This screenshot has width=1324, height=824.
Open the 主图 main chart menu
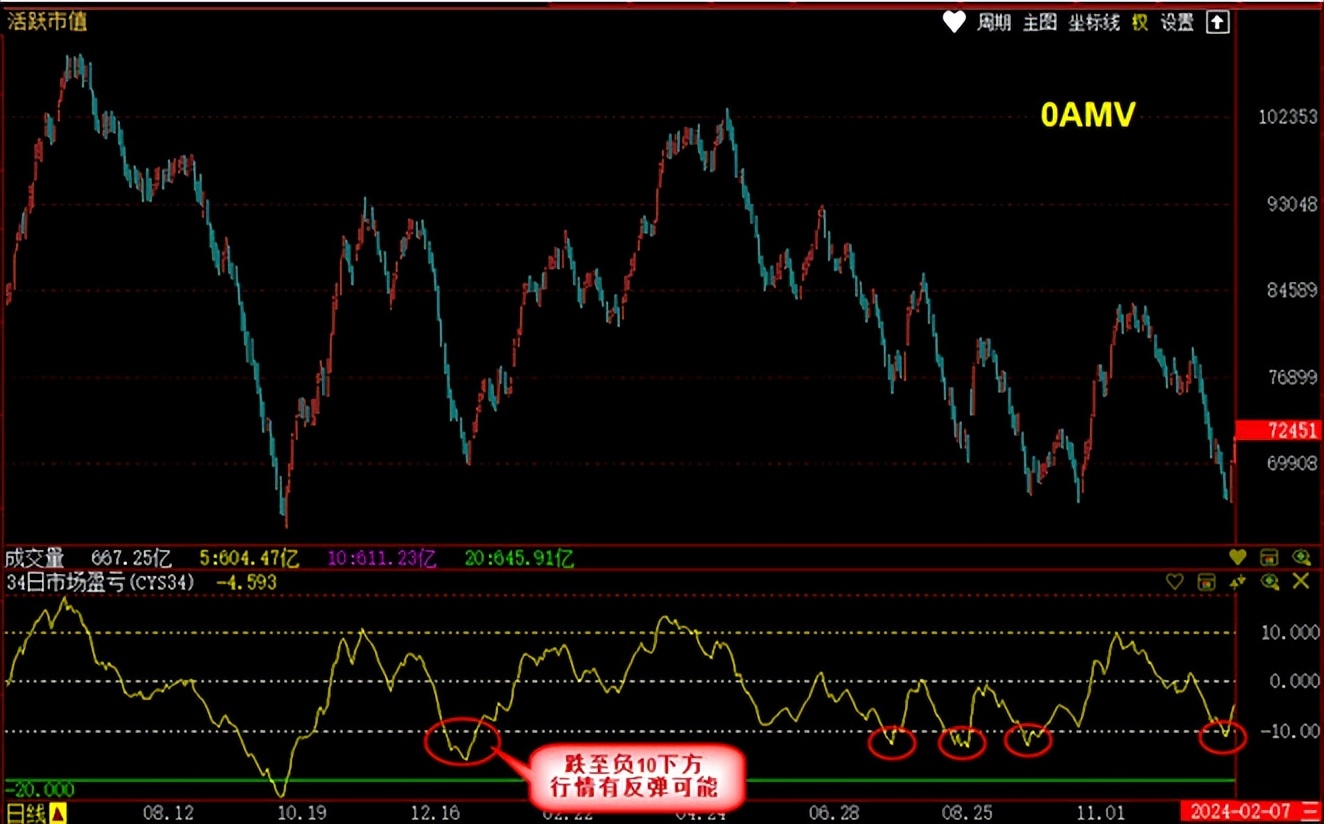[1039, 22]
